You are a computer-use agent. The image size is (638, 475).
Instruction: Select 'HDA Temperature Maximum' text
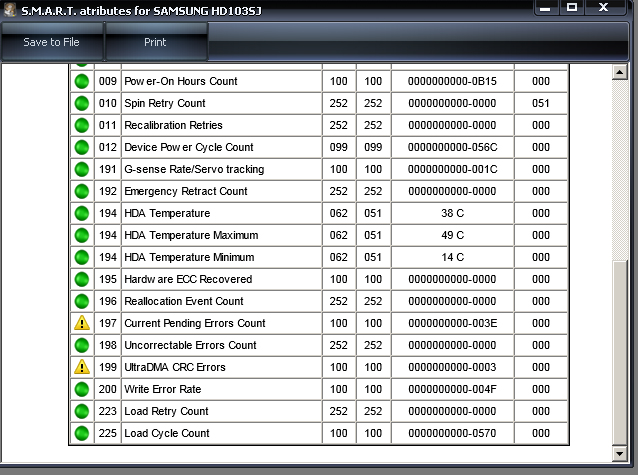coord(191,235)
